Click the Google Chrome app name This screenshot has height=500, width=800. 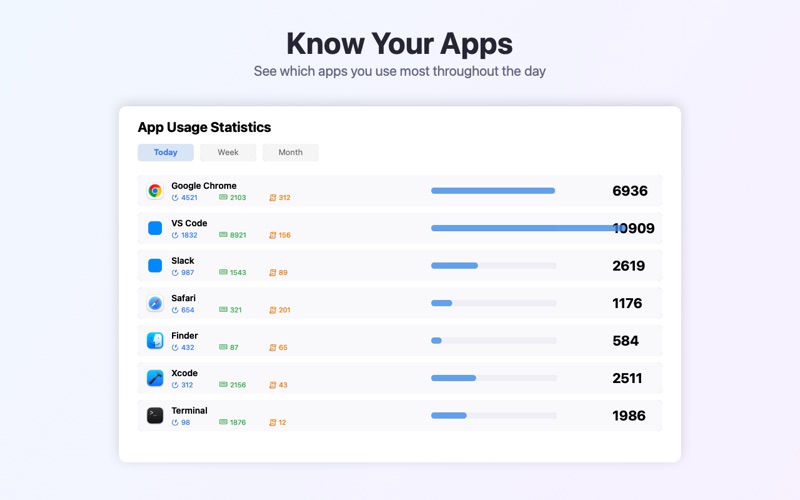click(204, 186)
